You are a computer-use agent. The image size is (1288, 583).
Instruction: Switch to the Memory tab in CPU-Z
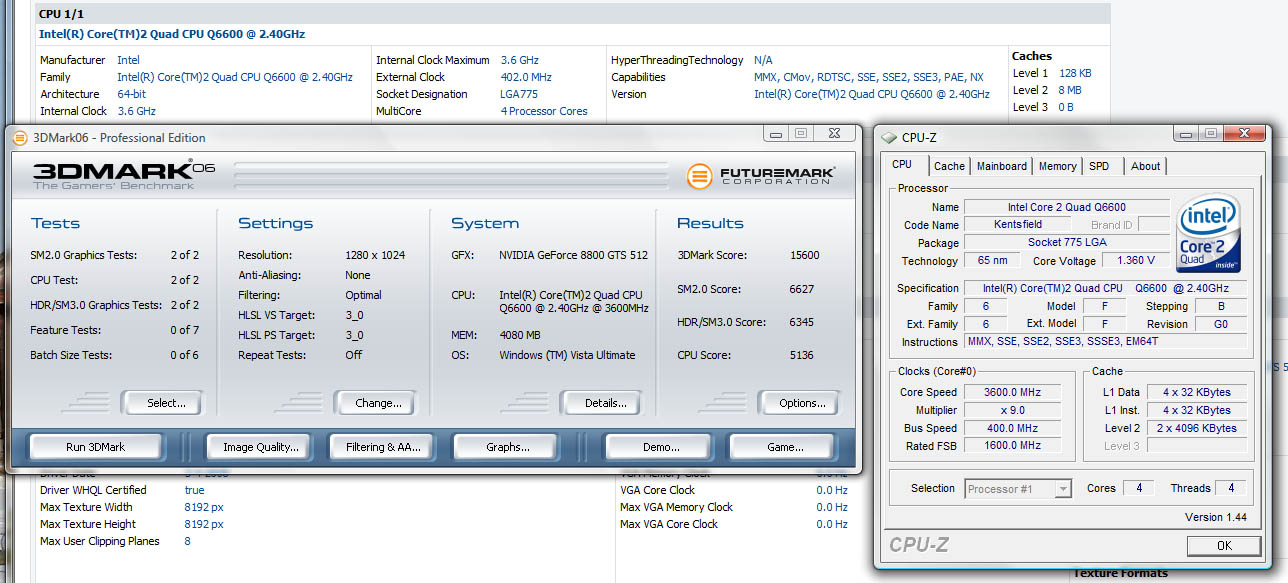1057,166
